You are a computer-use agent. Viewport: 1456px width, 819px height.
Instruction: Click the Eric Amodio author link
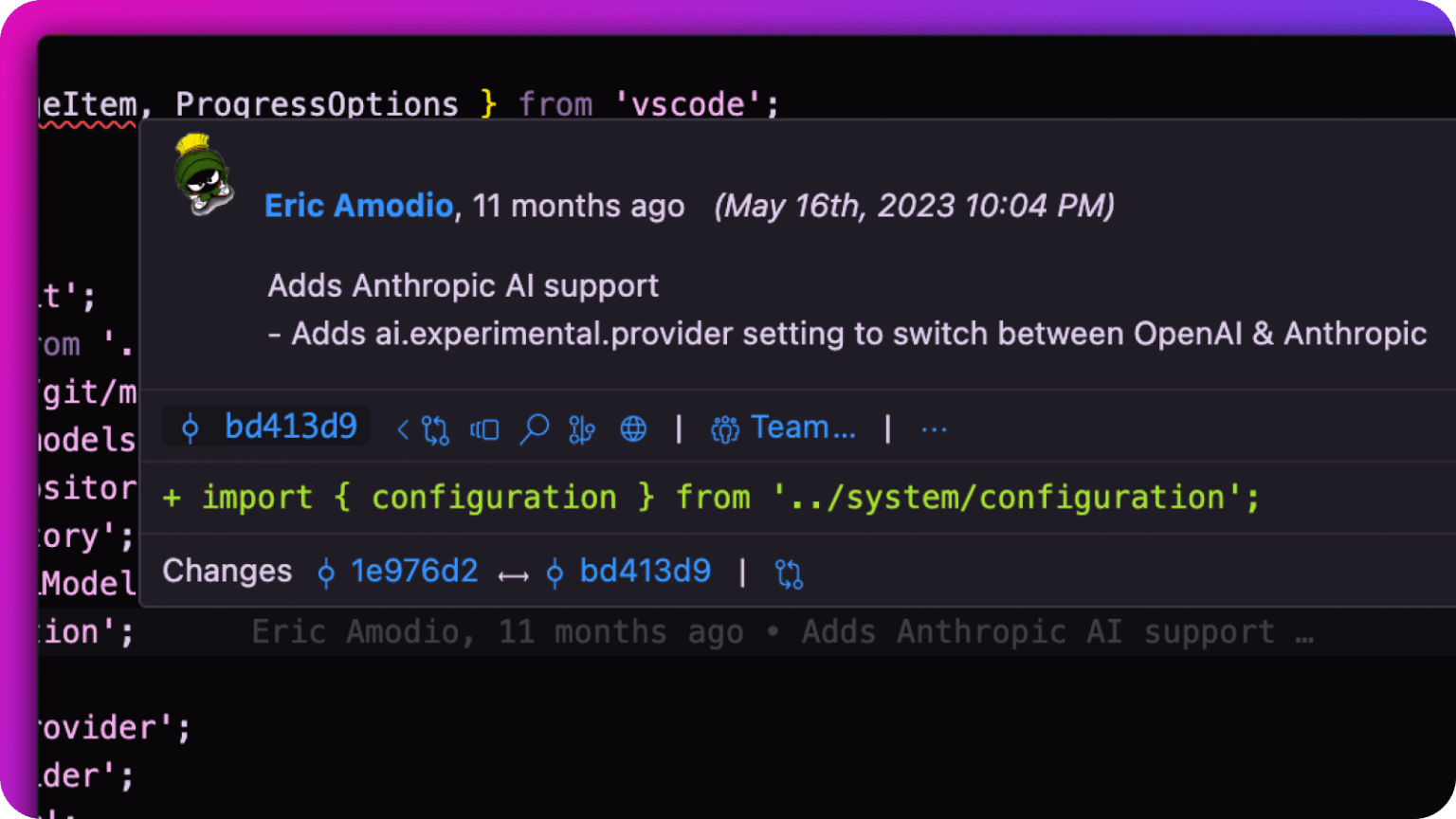point(358,206)
